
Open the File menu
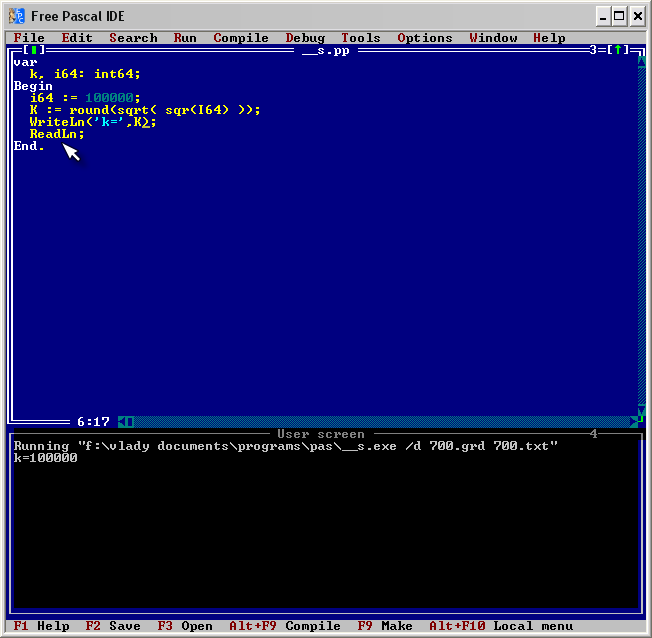(x=29, y=38)
